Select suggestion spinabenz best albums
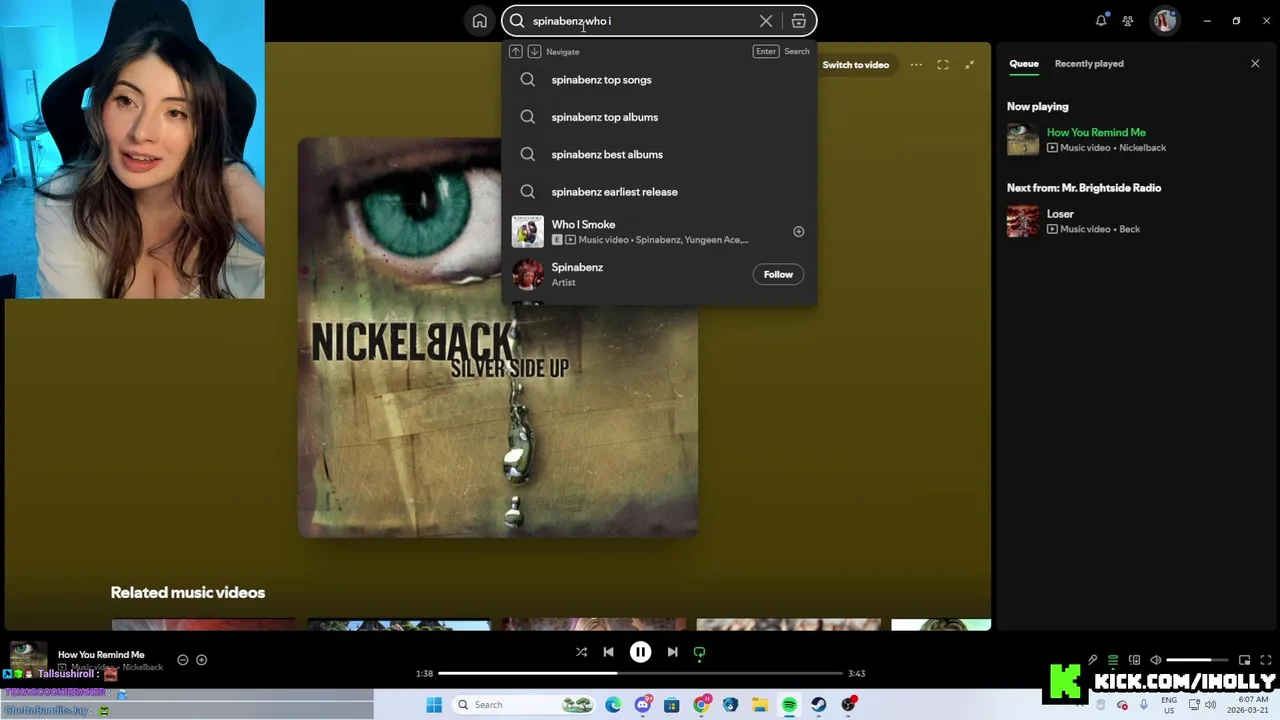 click(x=659, y=154)
